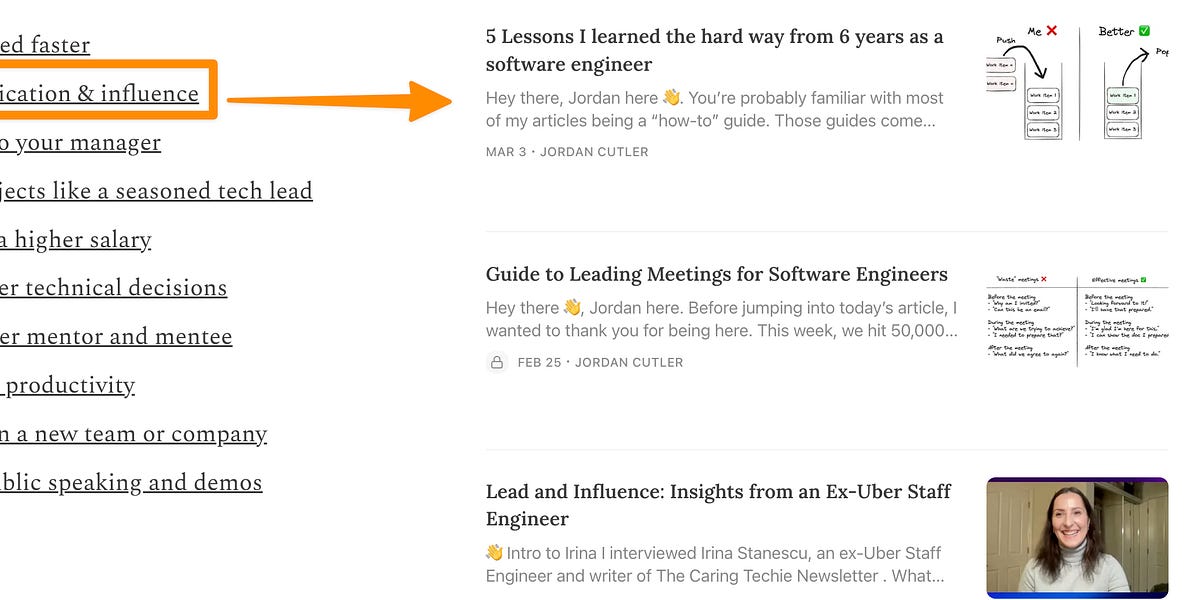This screenshot has width=1200, height=600.
Task: Open the 'mentor and mentee' topic link
Action: click(x=116, y=336)
